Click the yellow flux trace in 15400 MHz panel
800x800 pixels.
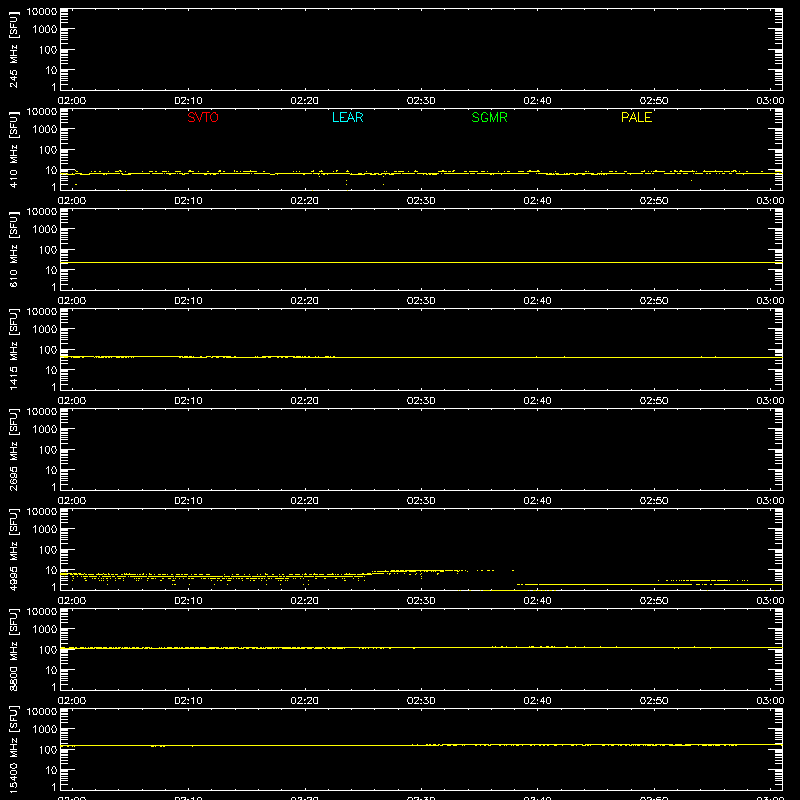tap(421, 745)
